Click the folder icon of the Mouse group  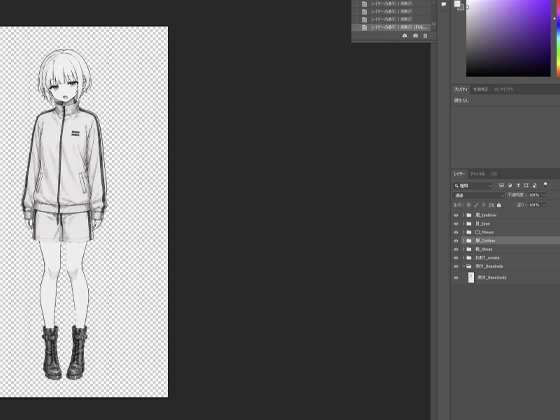click(x=469, y=232)
